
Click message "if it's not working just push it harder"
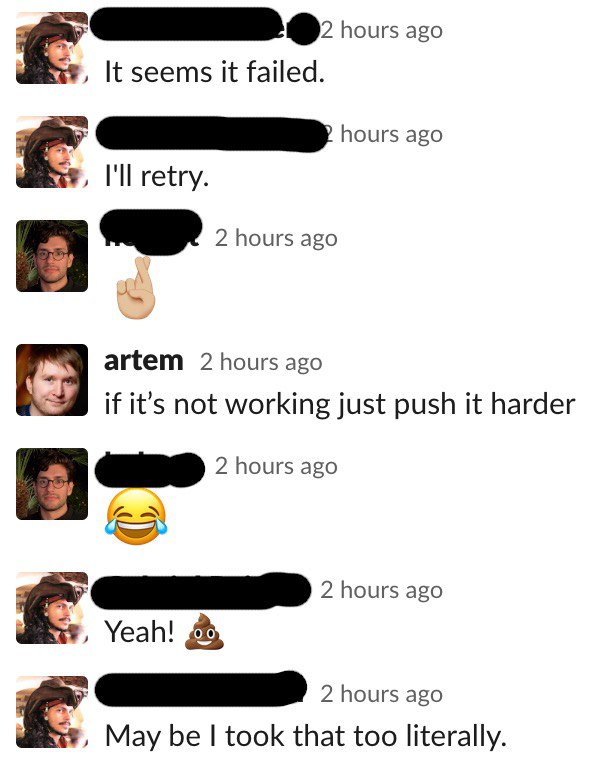pos(340,404)
